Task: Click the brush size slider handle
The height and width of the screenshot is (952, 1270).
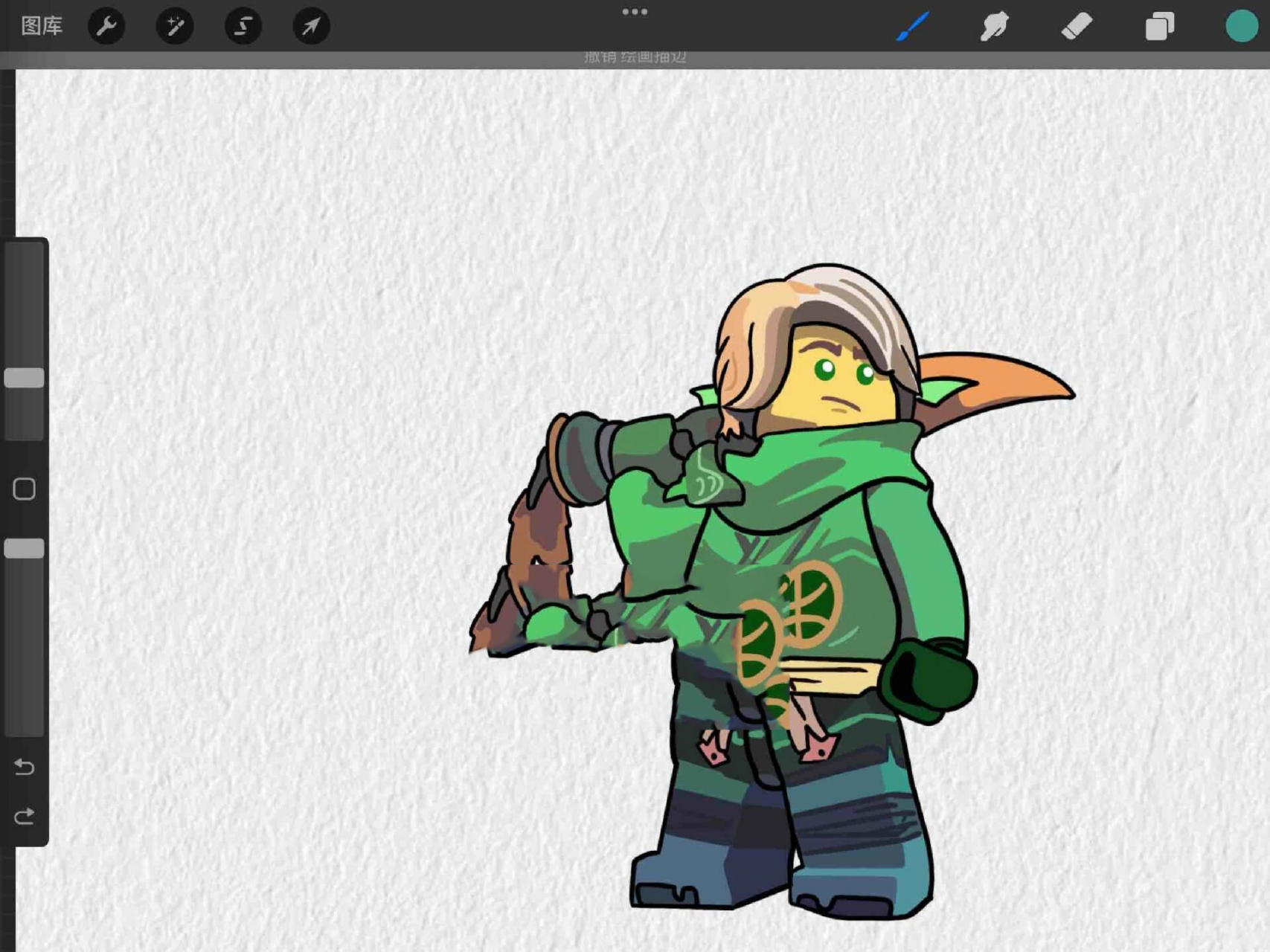Action: point(25,378)
